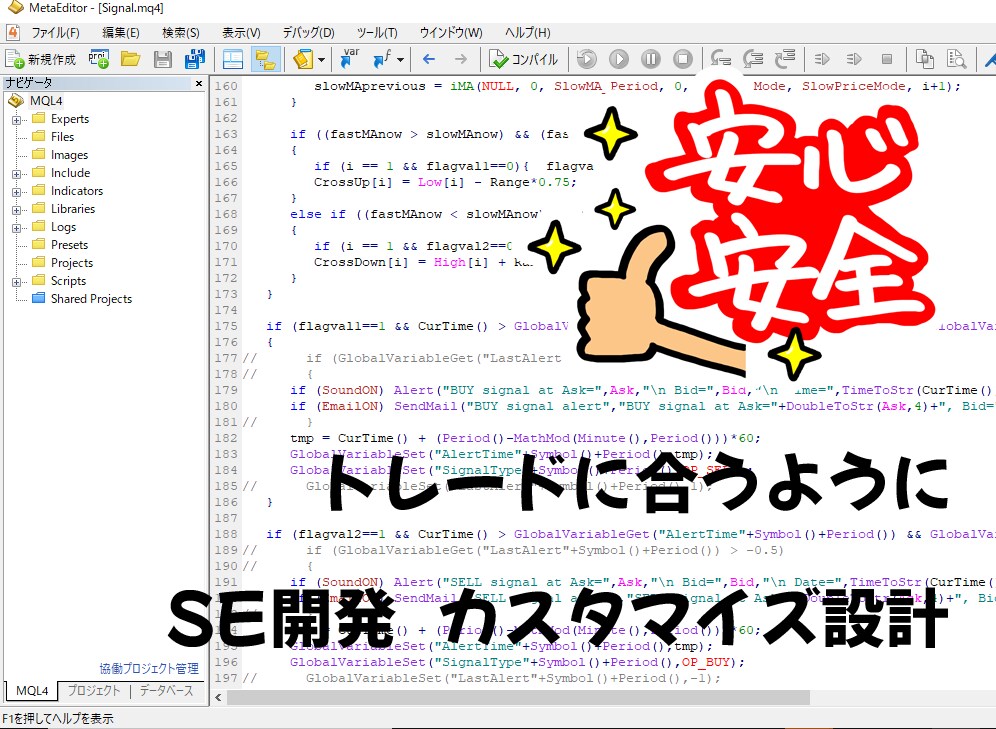Navigate forward with the gray right arrow
This screenshot has width=996, height=729.
coord(461,60)
